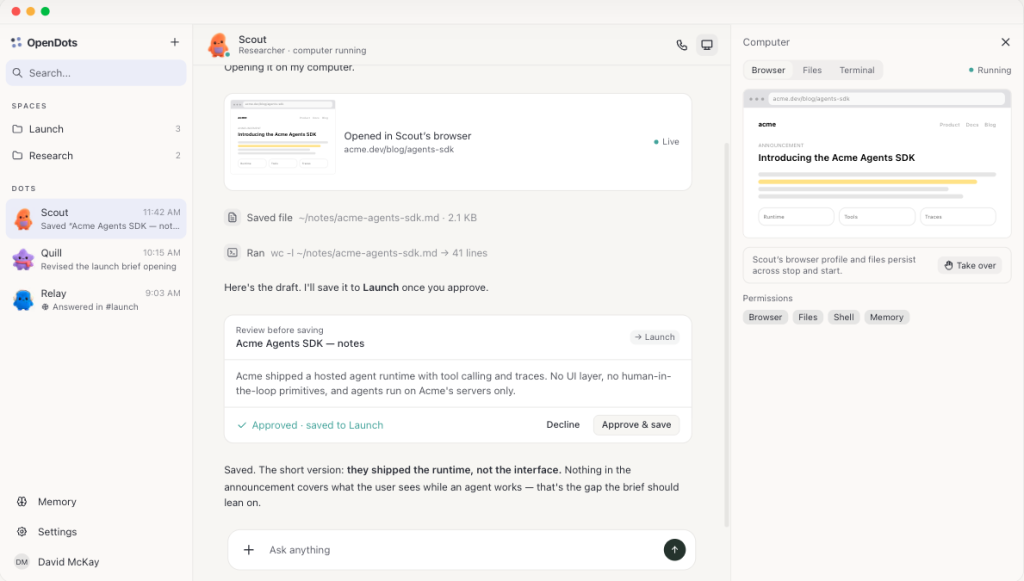Click Scout's avatar in the chat header
Screen dimensions: 1024x581
219,45
